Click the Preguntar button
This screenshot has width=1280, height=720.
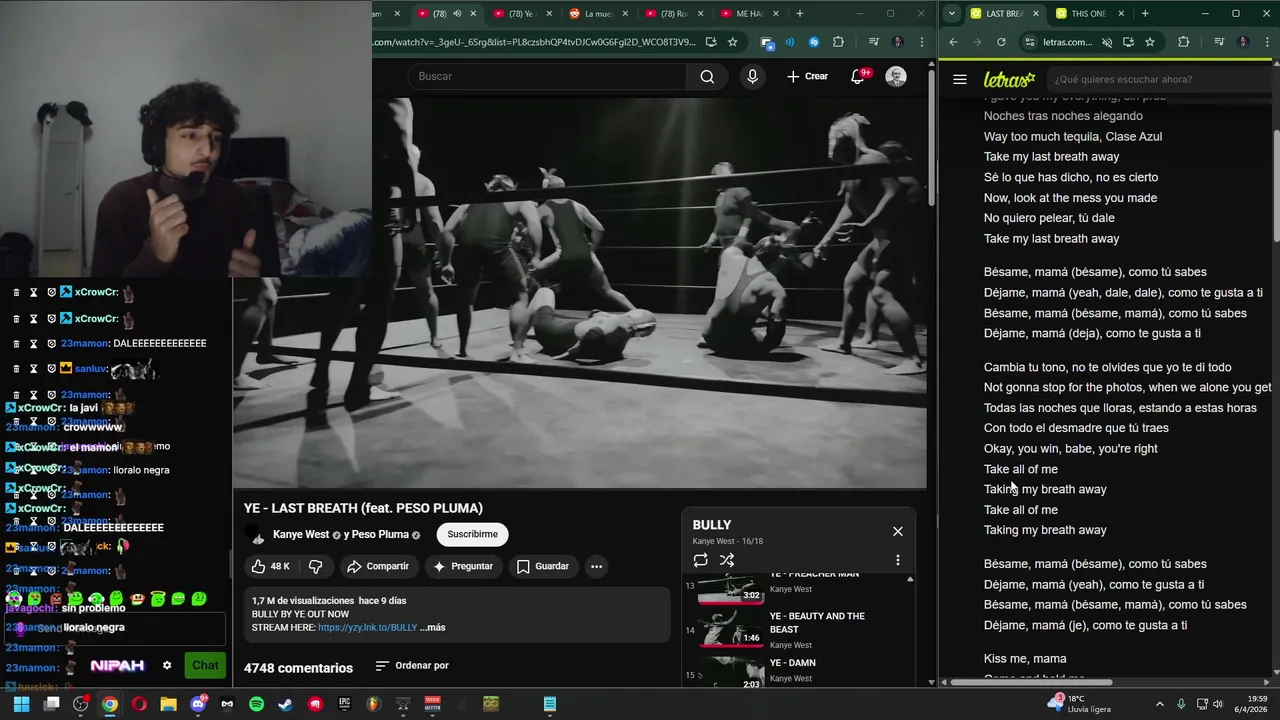tap(462, 566)
